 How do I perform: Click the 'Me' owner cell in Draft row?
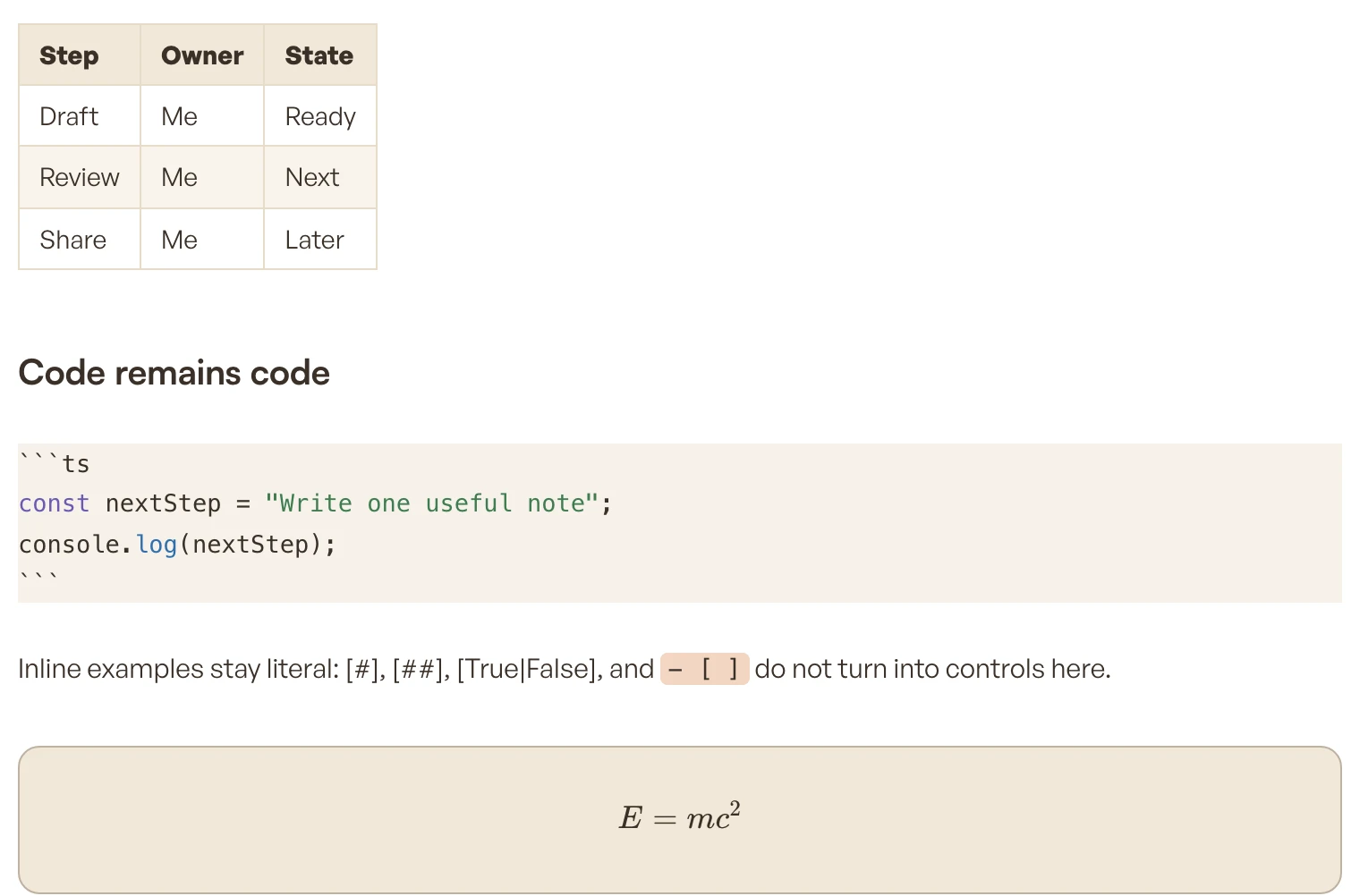pyautogui.click(x=202, y=116)
